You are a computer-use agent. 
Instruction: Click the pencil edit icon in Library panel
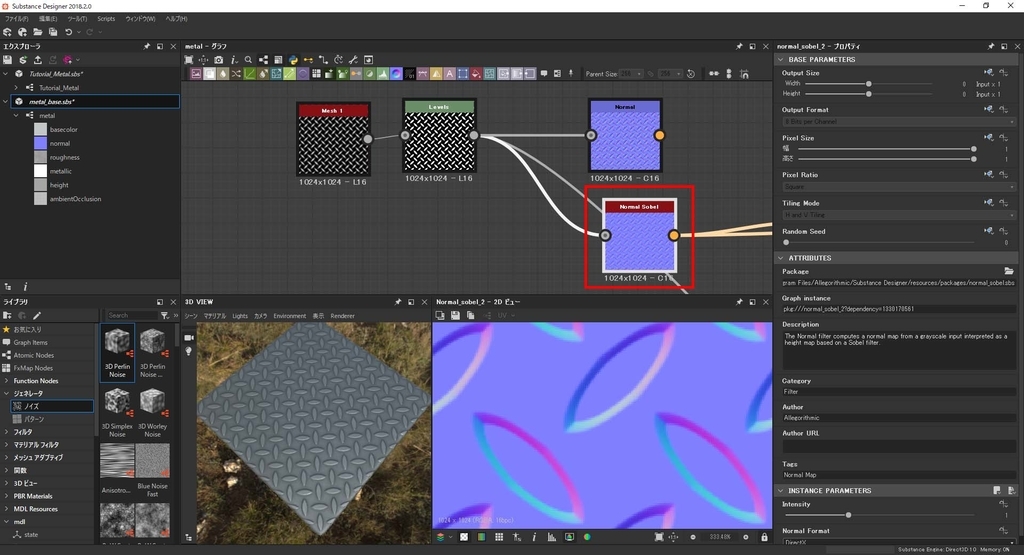click(37, 315)
